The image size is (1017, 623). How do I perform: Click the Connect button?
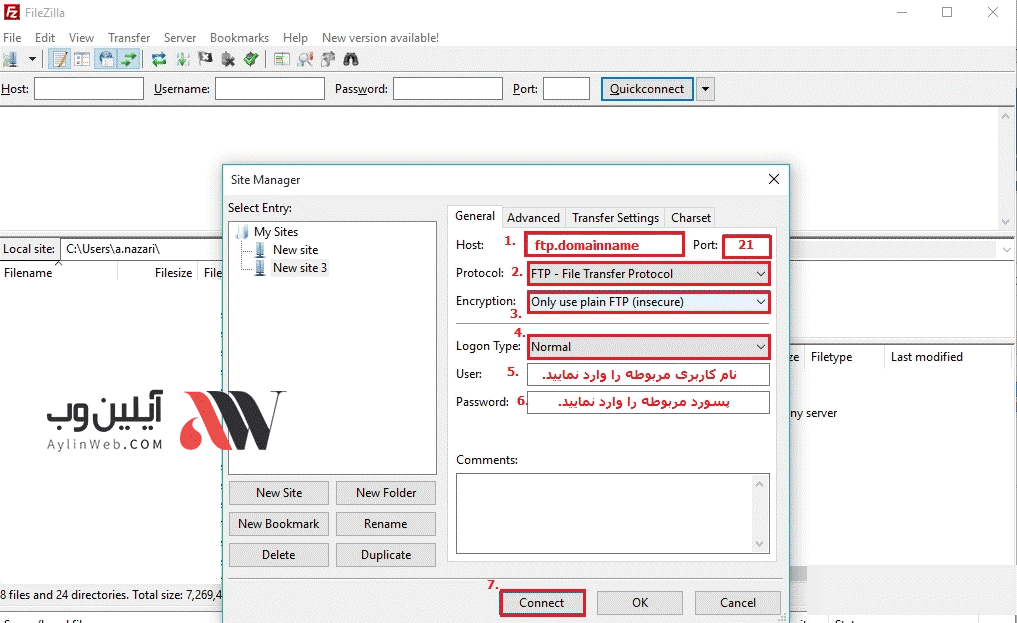click(x=542, y=603)
